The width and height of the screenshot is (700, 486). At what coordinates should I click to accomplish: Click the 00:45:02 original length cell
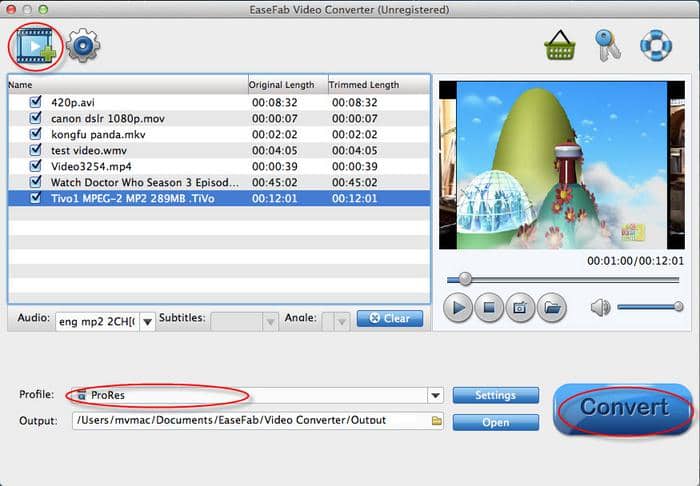point(275,183)
